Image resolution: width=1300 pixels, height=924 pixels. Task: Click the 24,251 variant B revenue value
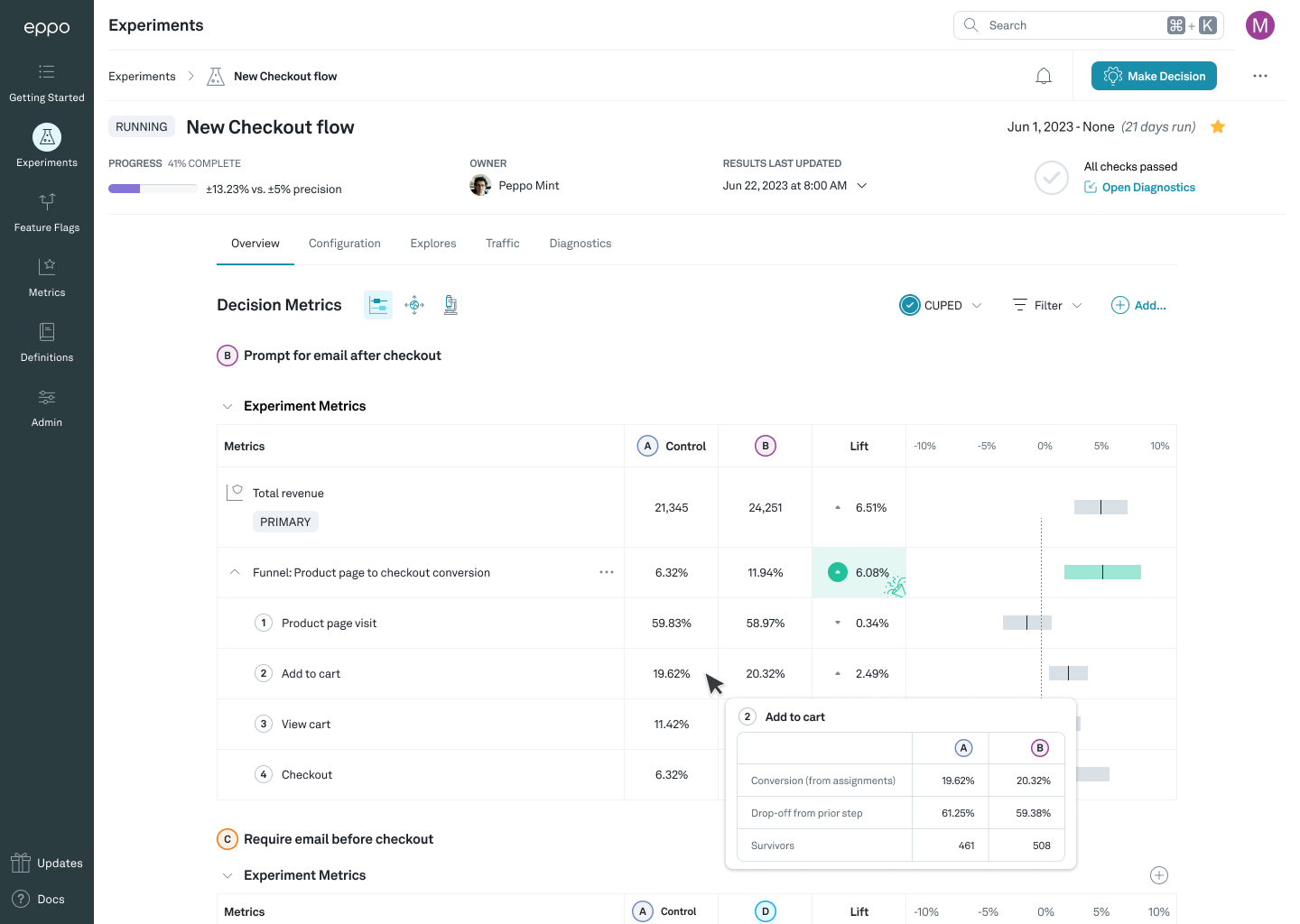pyautogui.click(x=766, y=508)
